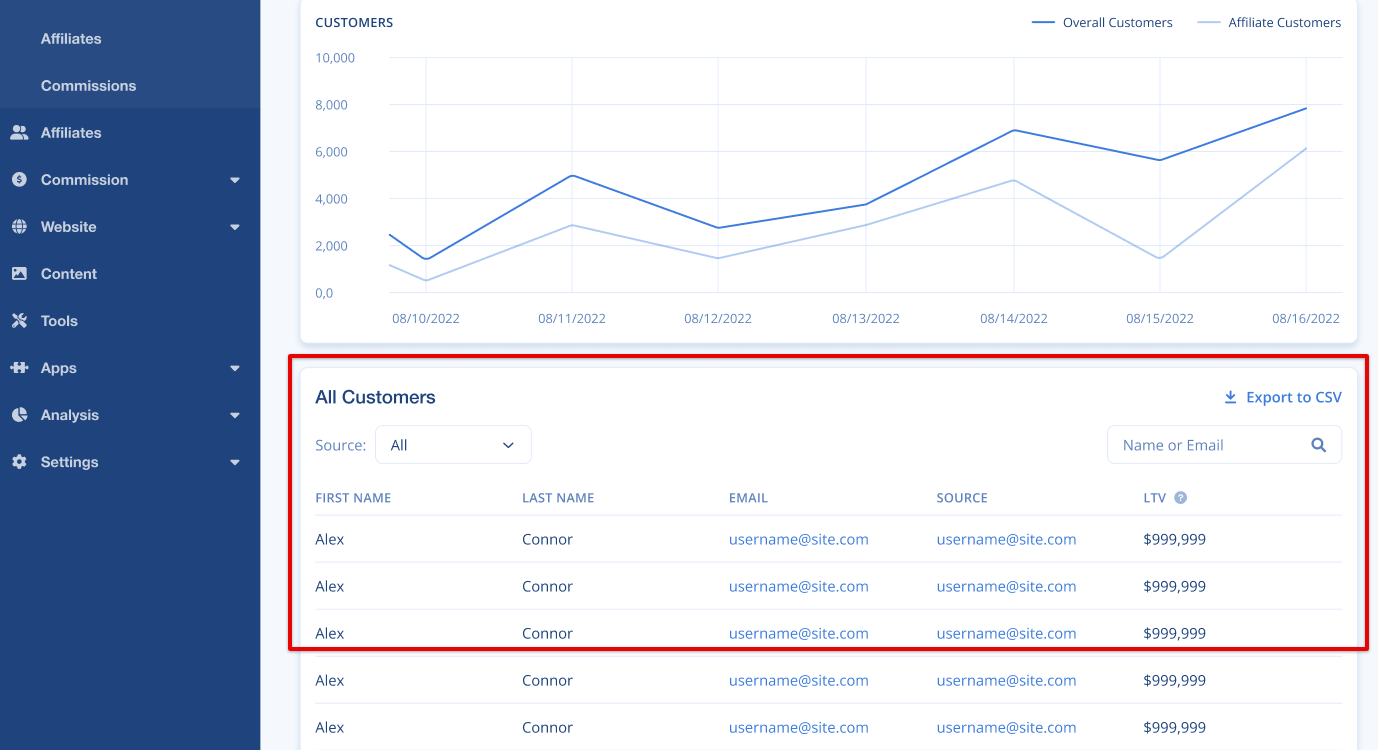Click the Apps puzzle piece icon
Image resolution: width=1378 pixels, height=750 pixels.
19,368
